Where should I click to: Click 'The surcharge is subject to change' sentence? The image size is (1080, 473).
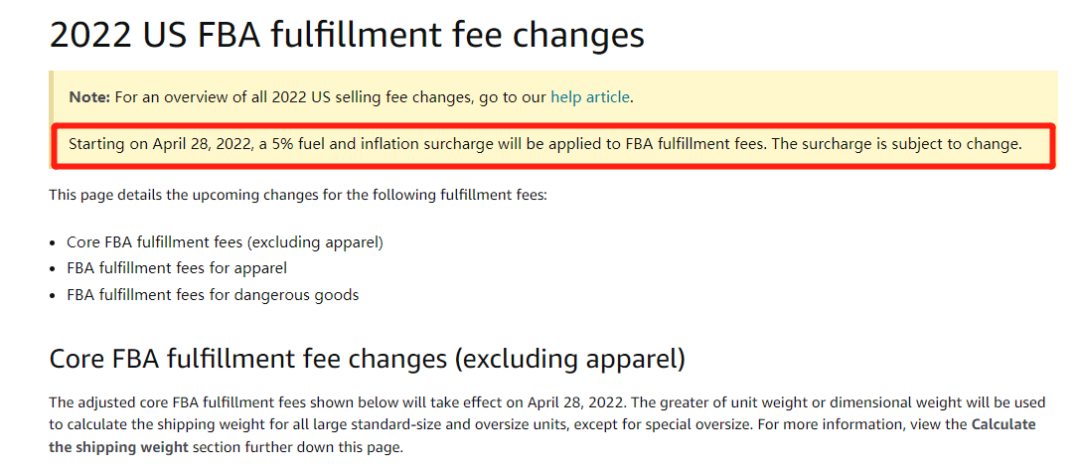[x=897, y=144]
